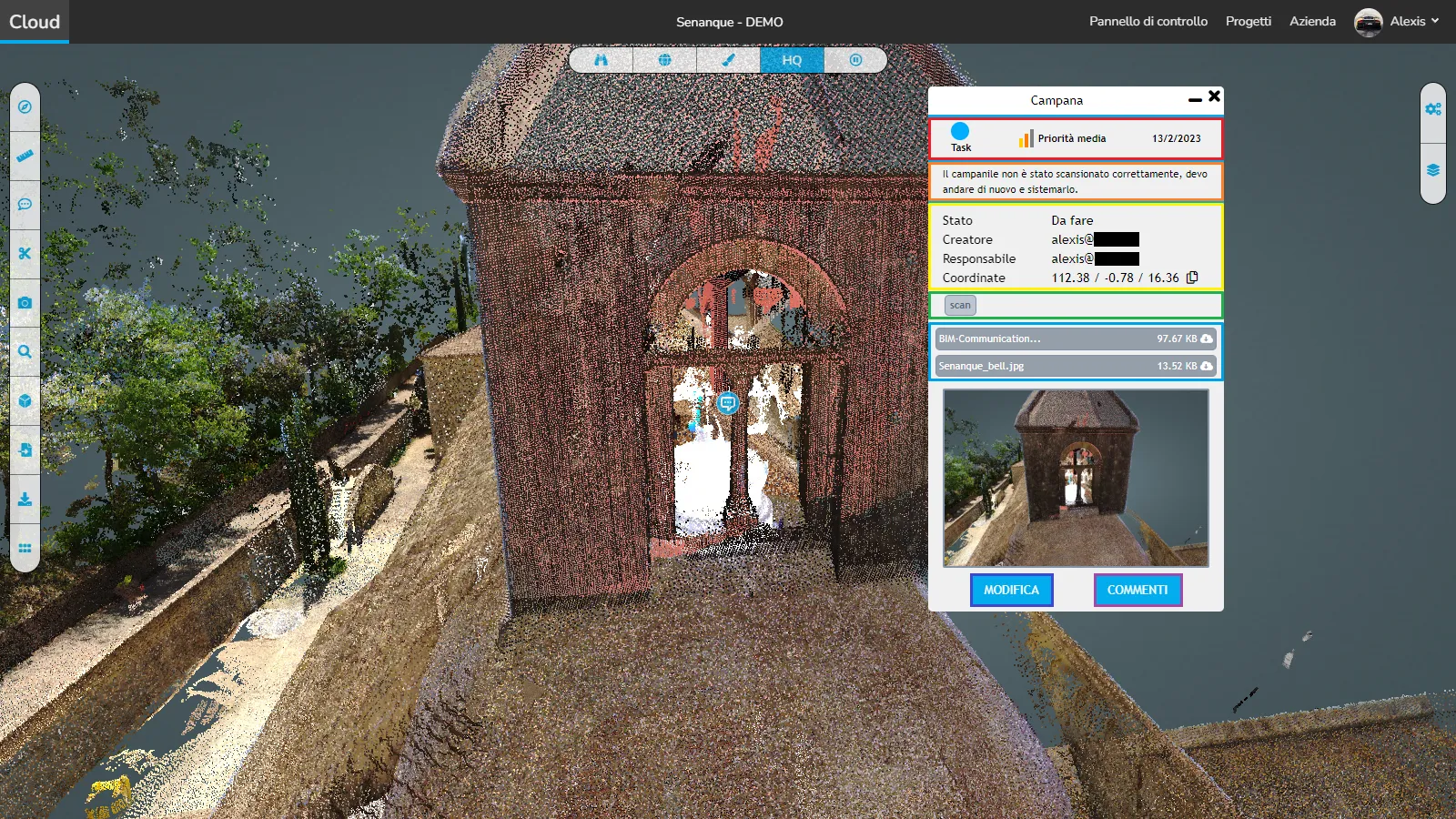The image size is (1456, 819).
Task: Copy coordinates with the clipboard icon
Action: pos(1192,278)
